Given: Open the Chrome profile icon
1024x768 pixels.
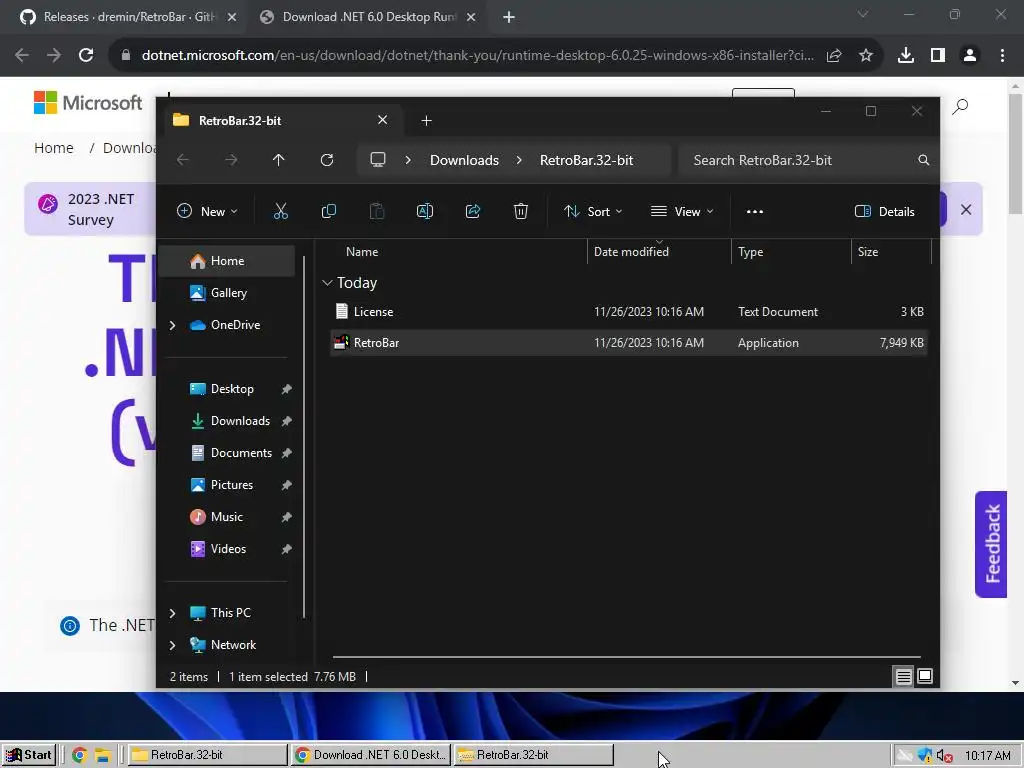Looking at the screenshot, I should 970,56.
